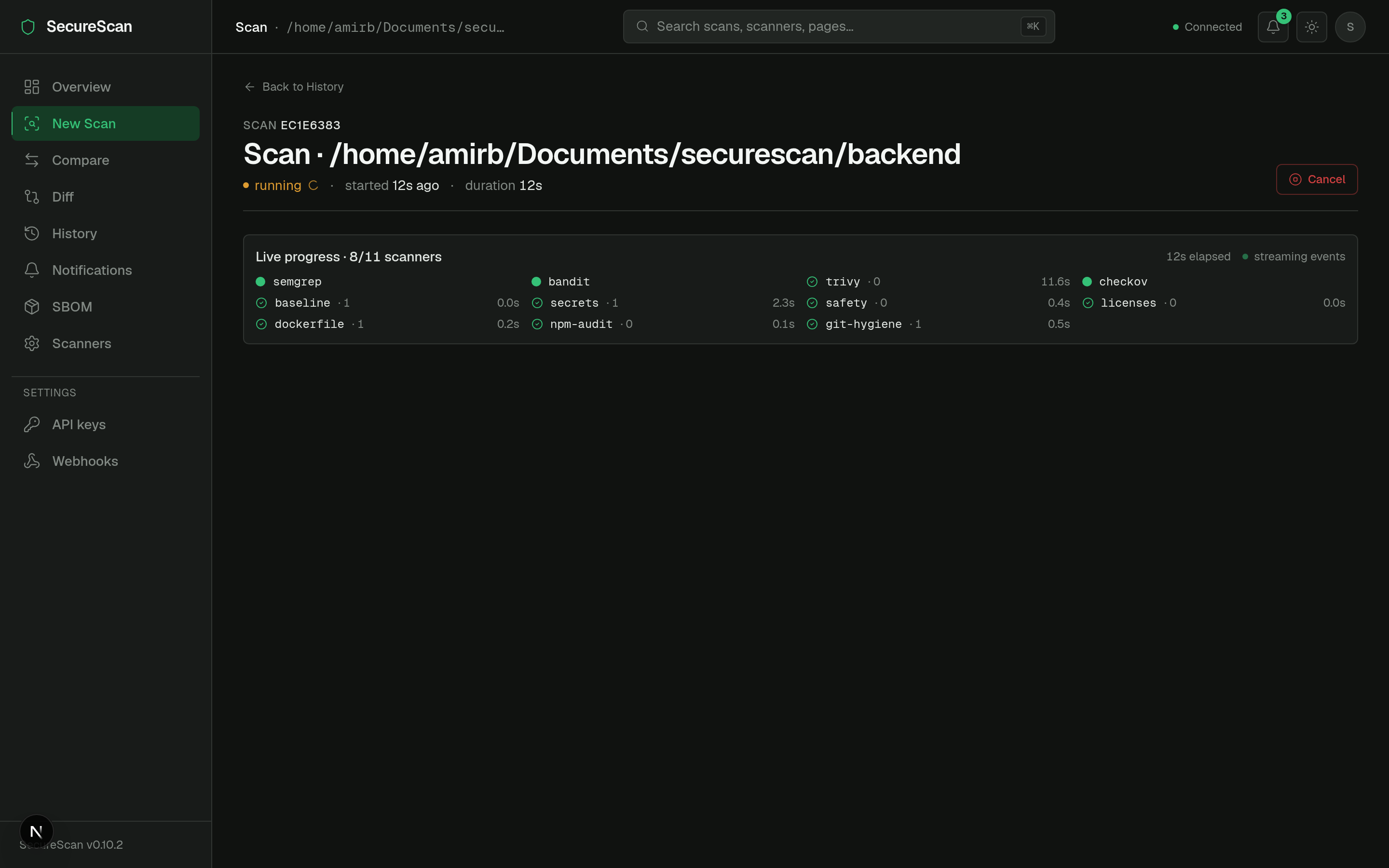Click the streaming events label
Viewport: 1389px width, 868px height.
(x=1299, y=257)
